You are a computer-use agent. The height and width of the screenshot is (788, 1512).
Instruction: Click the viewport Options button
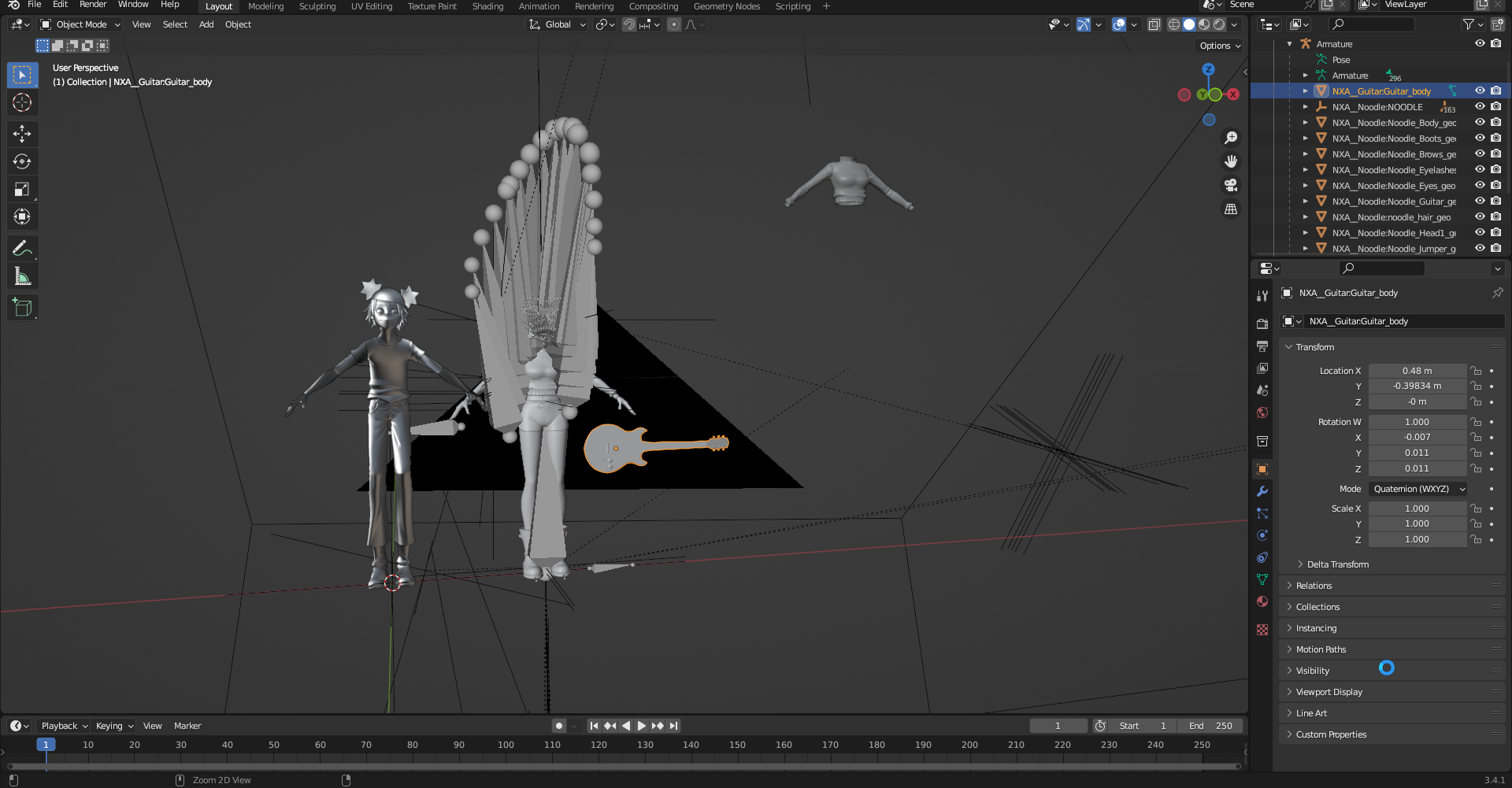1219,46
